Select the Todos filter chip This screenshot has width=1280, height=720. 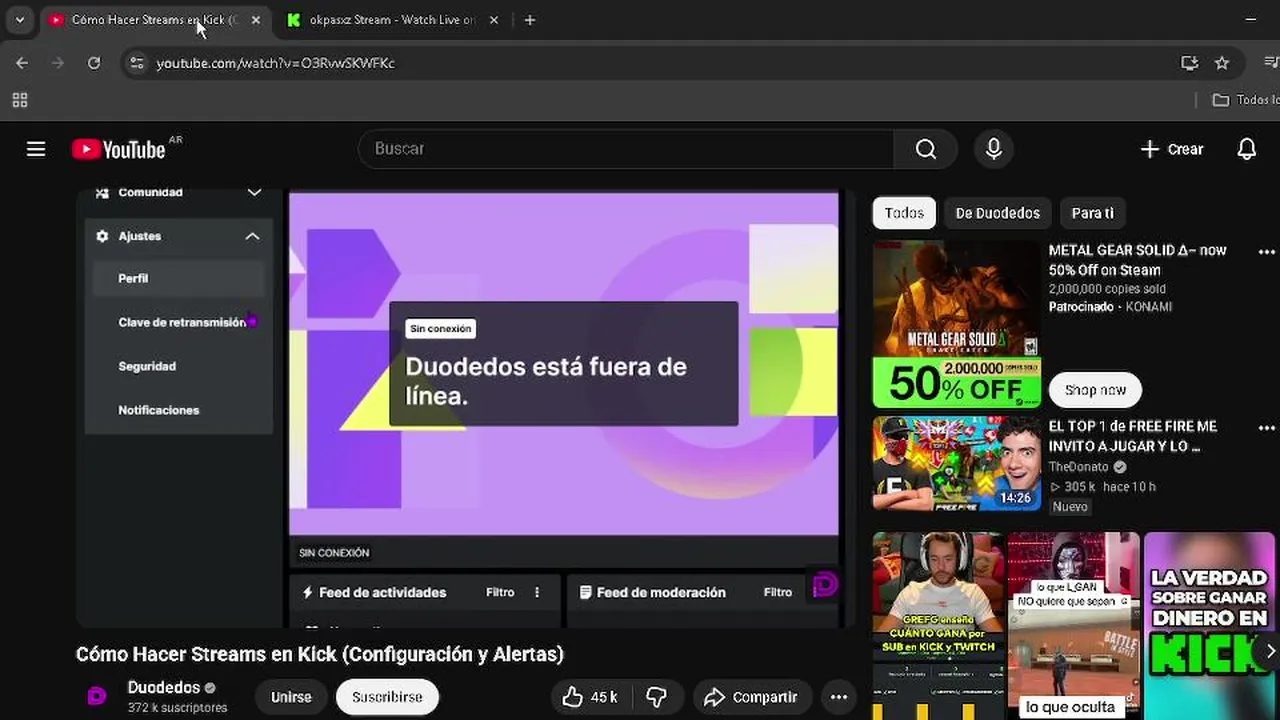click(x=904, y=213)
